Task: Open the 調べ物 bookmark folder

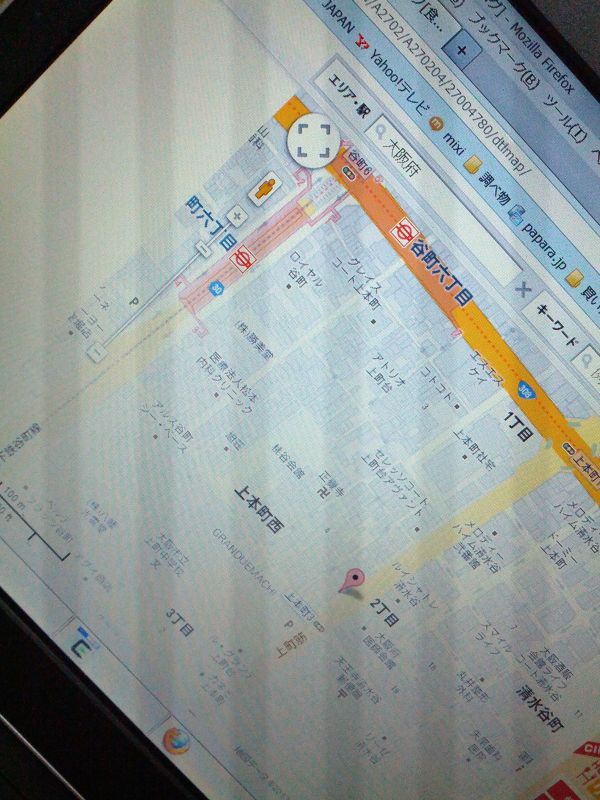Action: point(494,189)
